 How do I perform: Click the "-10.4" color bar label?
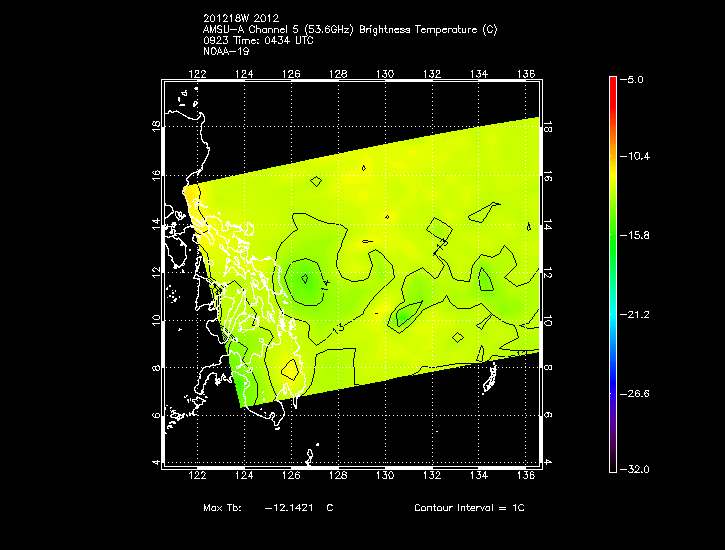tap(635, 156)
